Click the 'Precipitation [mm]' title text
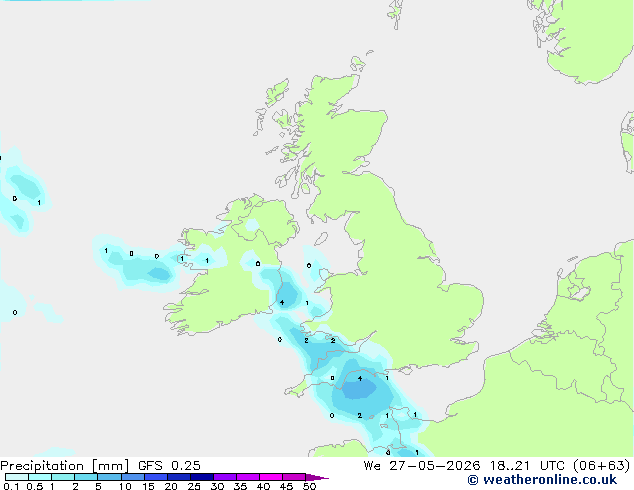The image size is (634, 490). coord(64,466)
